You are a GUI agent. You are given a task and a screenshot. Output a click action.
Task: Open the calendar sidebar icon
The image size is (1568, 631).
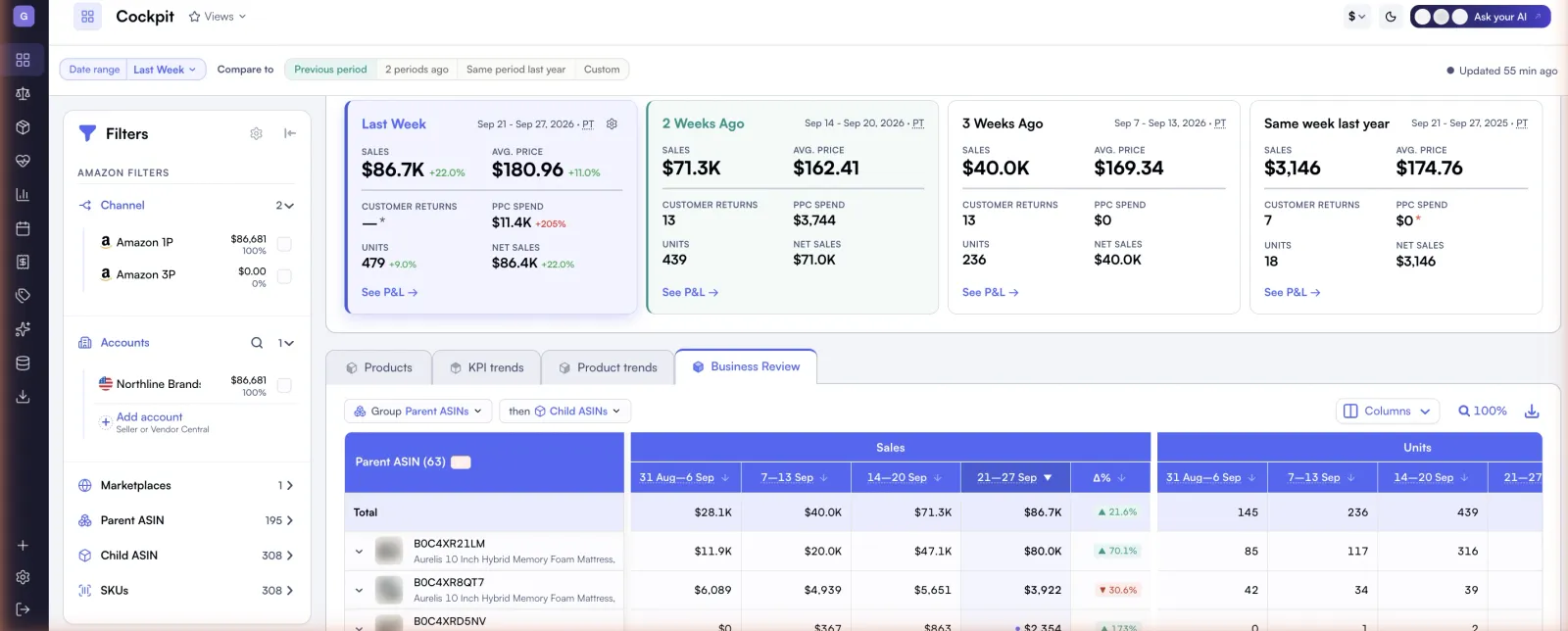click(24, 228)
